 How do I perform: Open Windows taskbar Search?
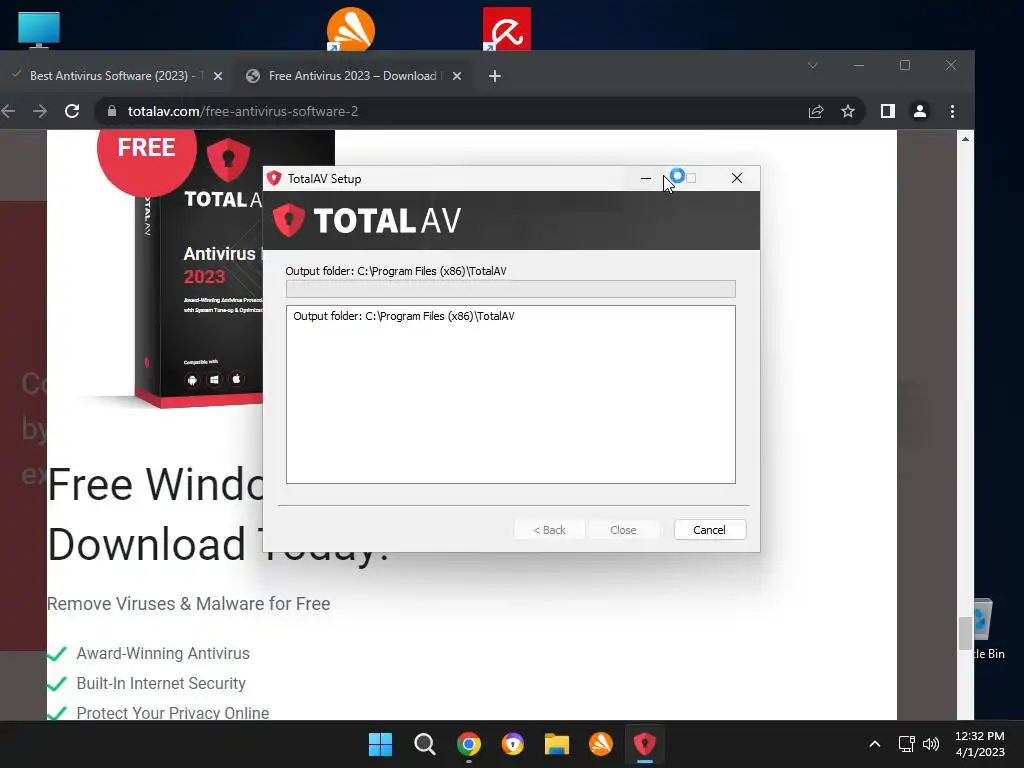point(424,744)
